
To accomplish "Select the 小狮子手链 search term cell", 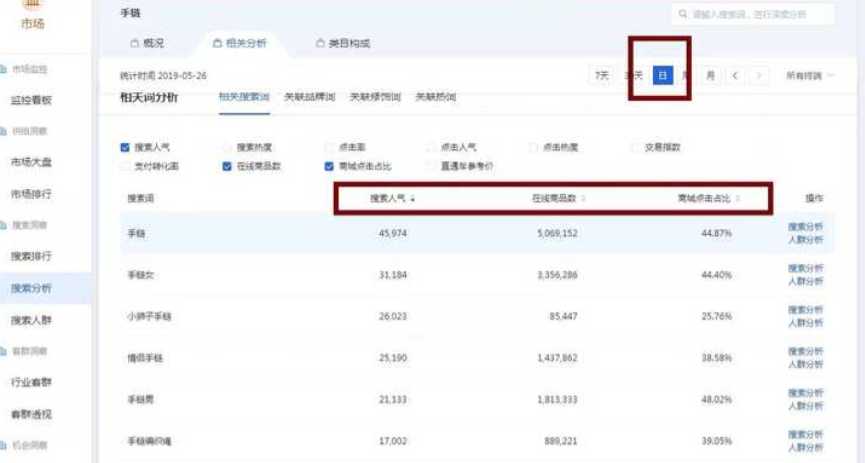I will click(149, 316).
